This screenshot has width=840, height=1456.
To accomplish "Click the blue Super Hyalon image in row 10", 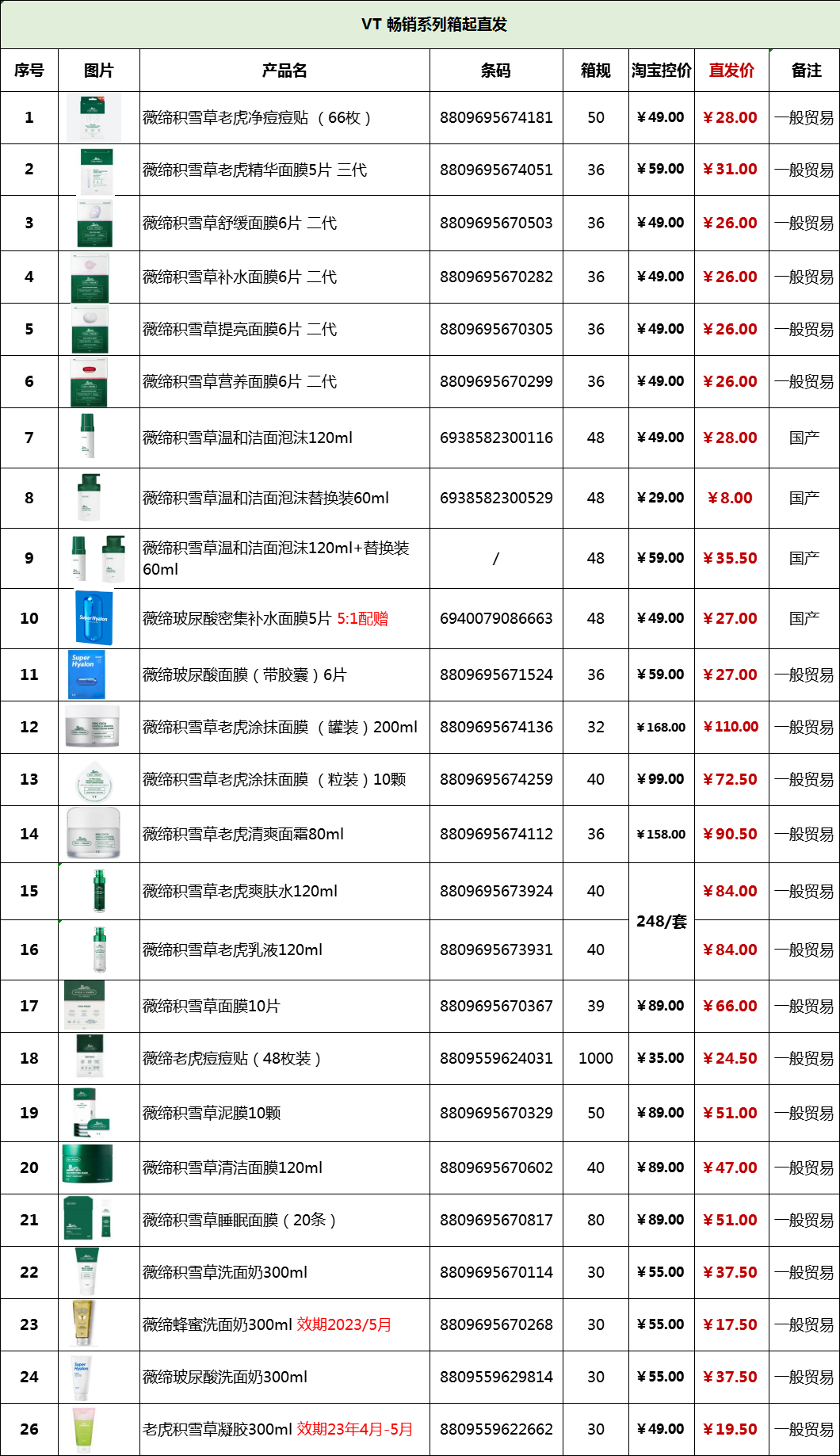I will [x=94, y=617].
